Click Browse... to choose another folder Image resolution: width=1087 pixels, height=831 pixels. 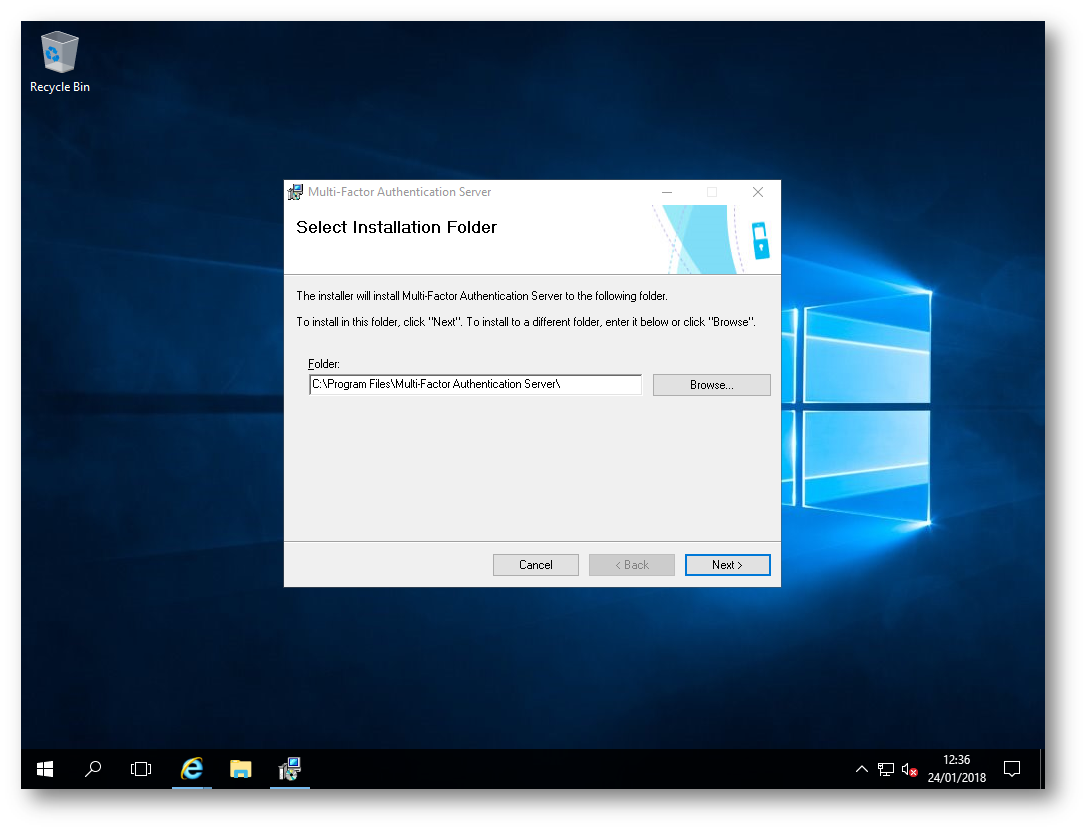[711, 385]
